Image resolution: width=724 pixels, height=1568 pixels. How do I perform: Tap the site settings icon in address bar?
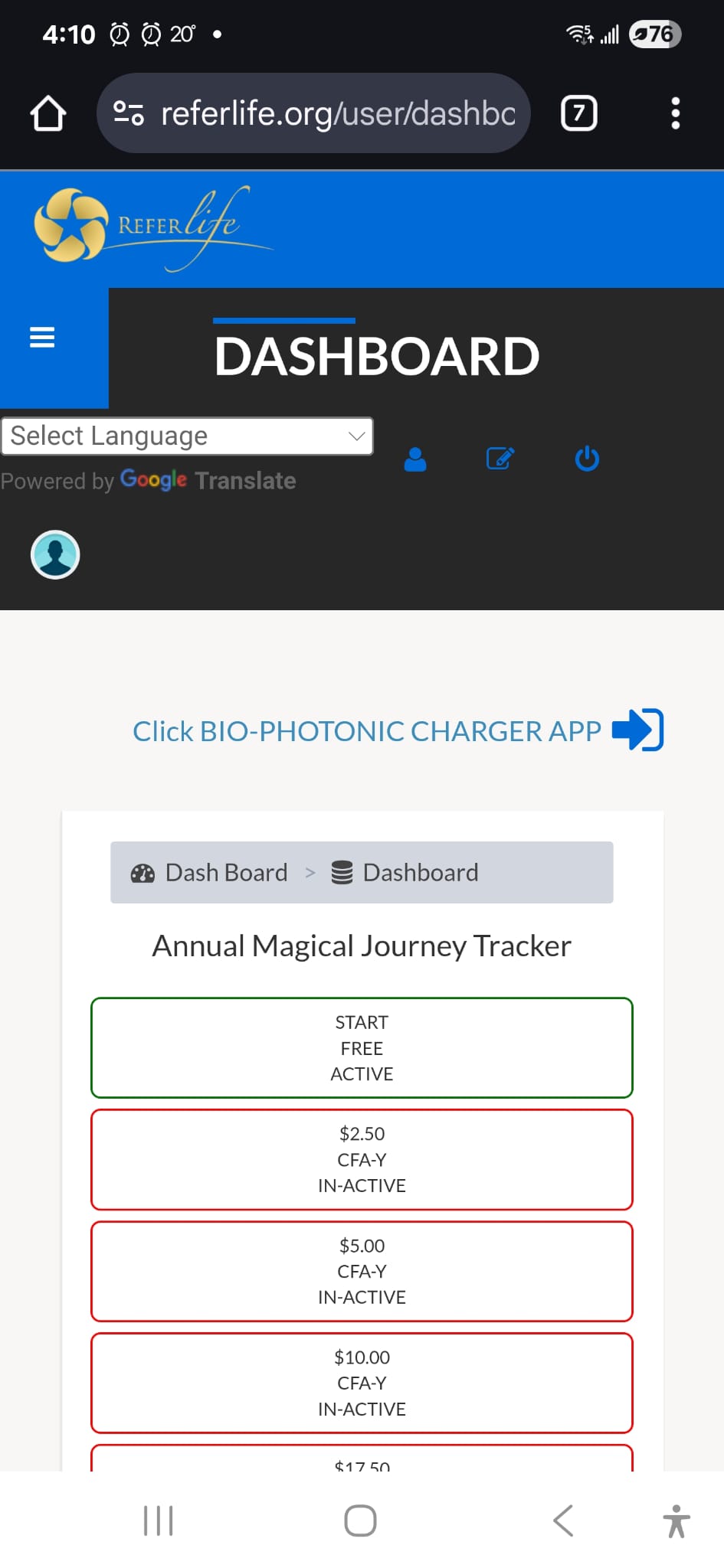pos(129,113)
